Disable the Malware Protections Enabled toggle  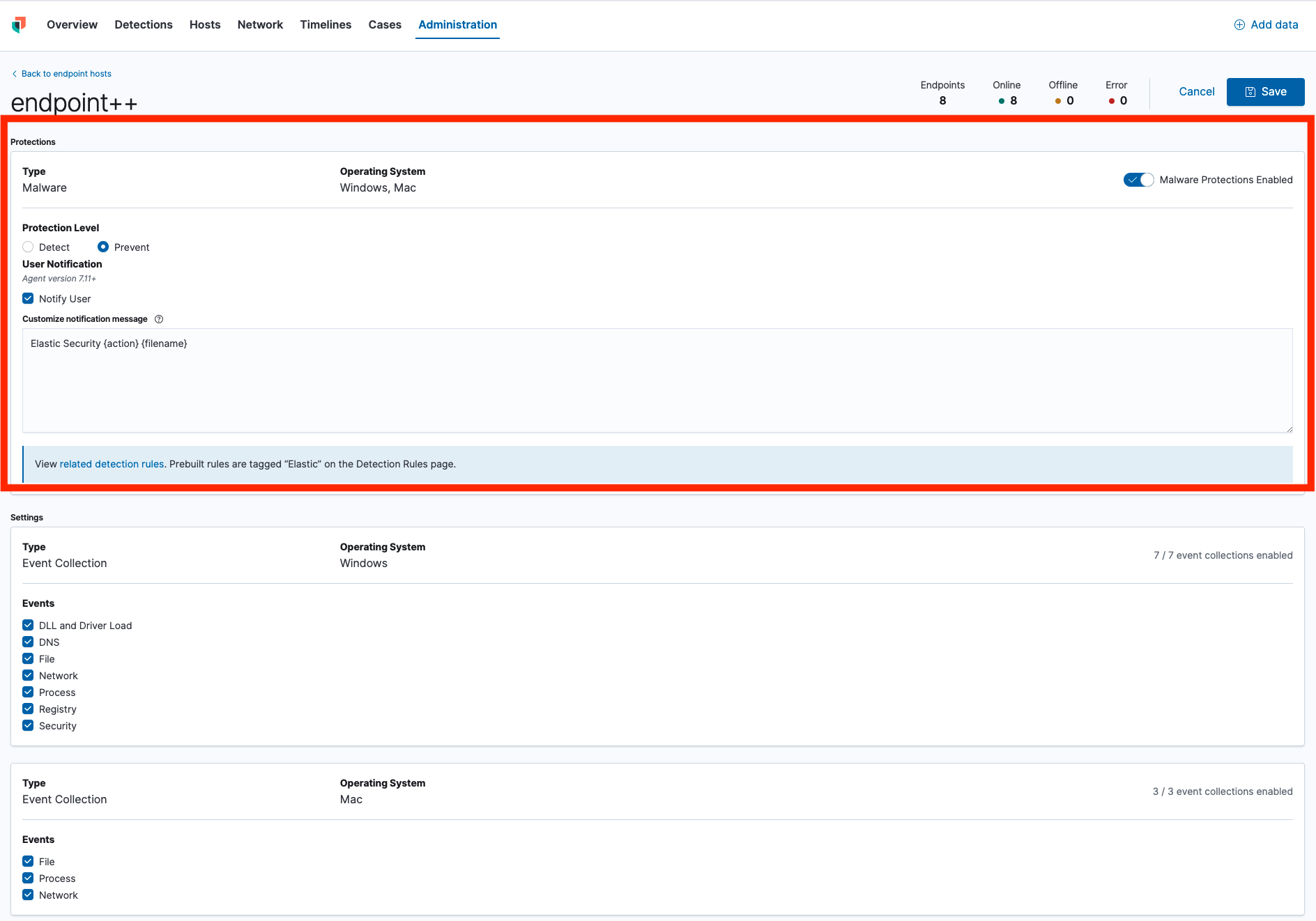[x=1138, y=180]
